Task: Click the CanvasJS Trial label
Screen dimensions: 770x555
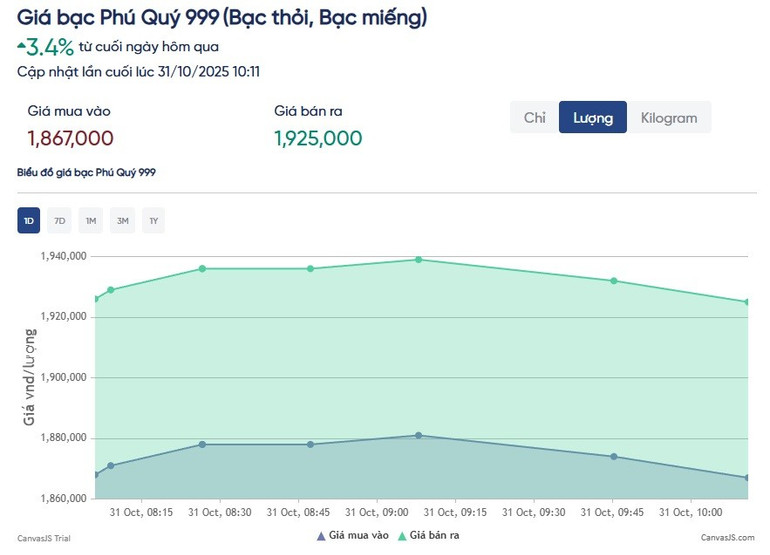Action: (x=44, y=538)
